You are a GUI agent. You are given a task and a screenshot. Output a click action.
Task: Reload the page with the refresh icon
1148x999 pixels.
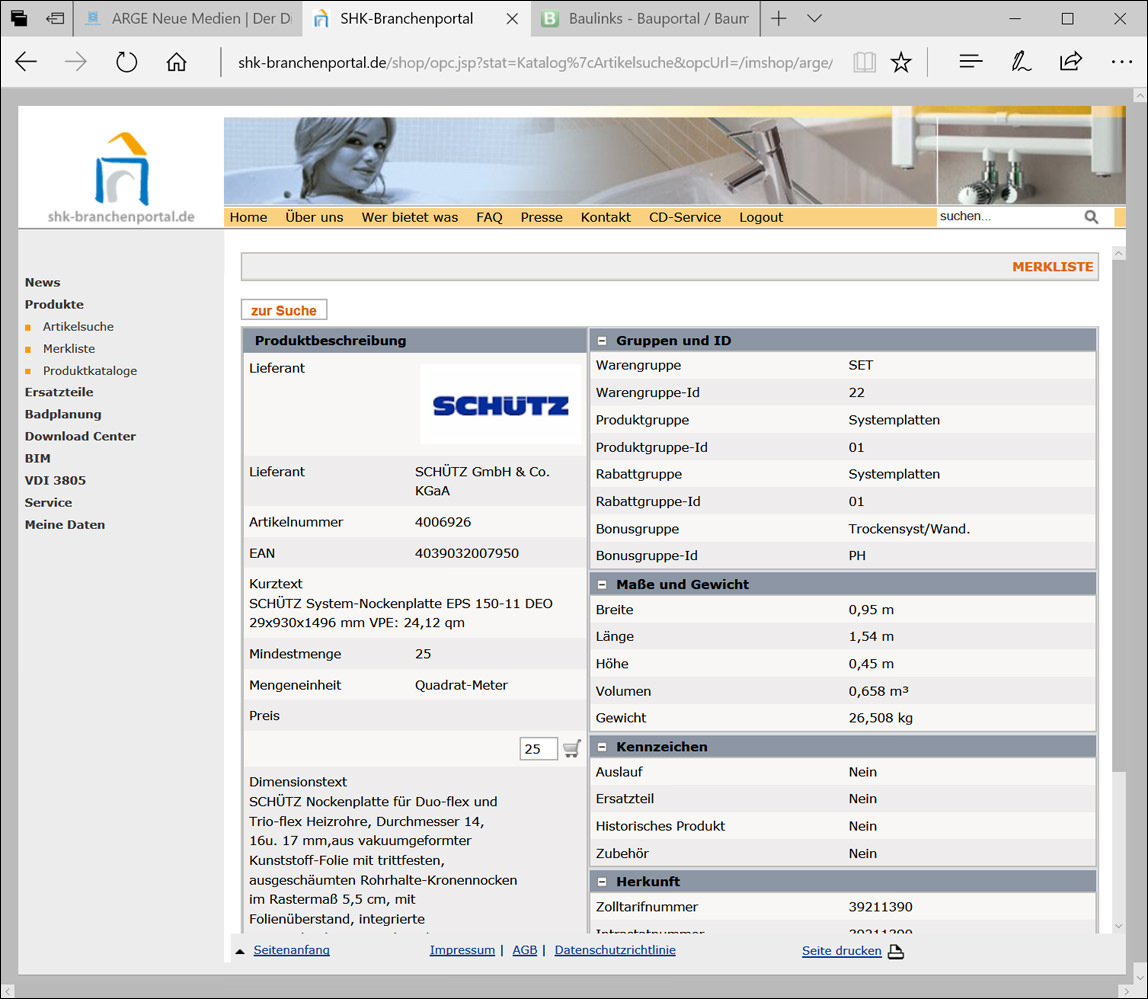126,62
